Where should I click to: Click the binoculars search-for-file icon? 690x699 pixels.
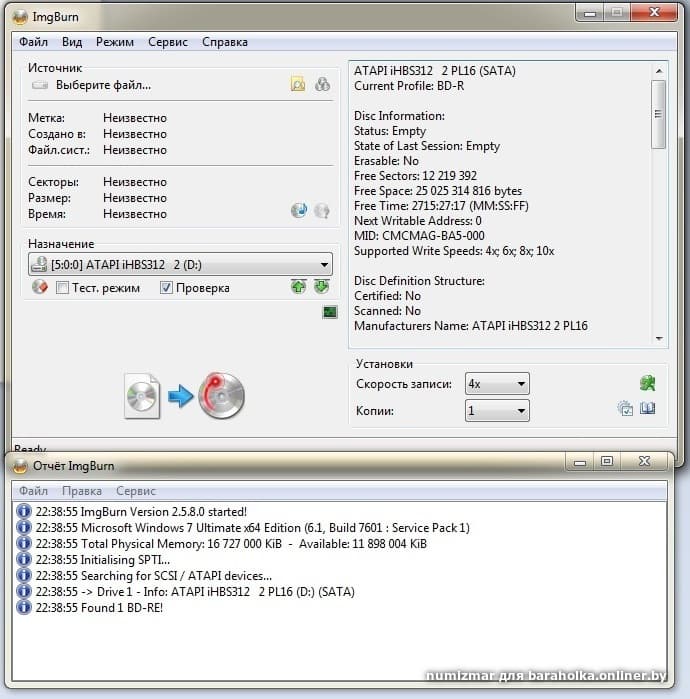coord(322,84)
